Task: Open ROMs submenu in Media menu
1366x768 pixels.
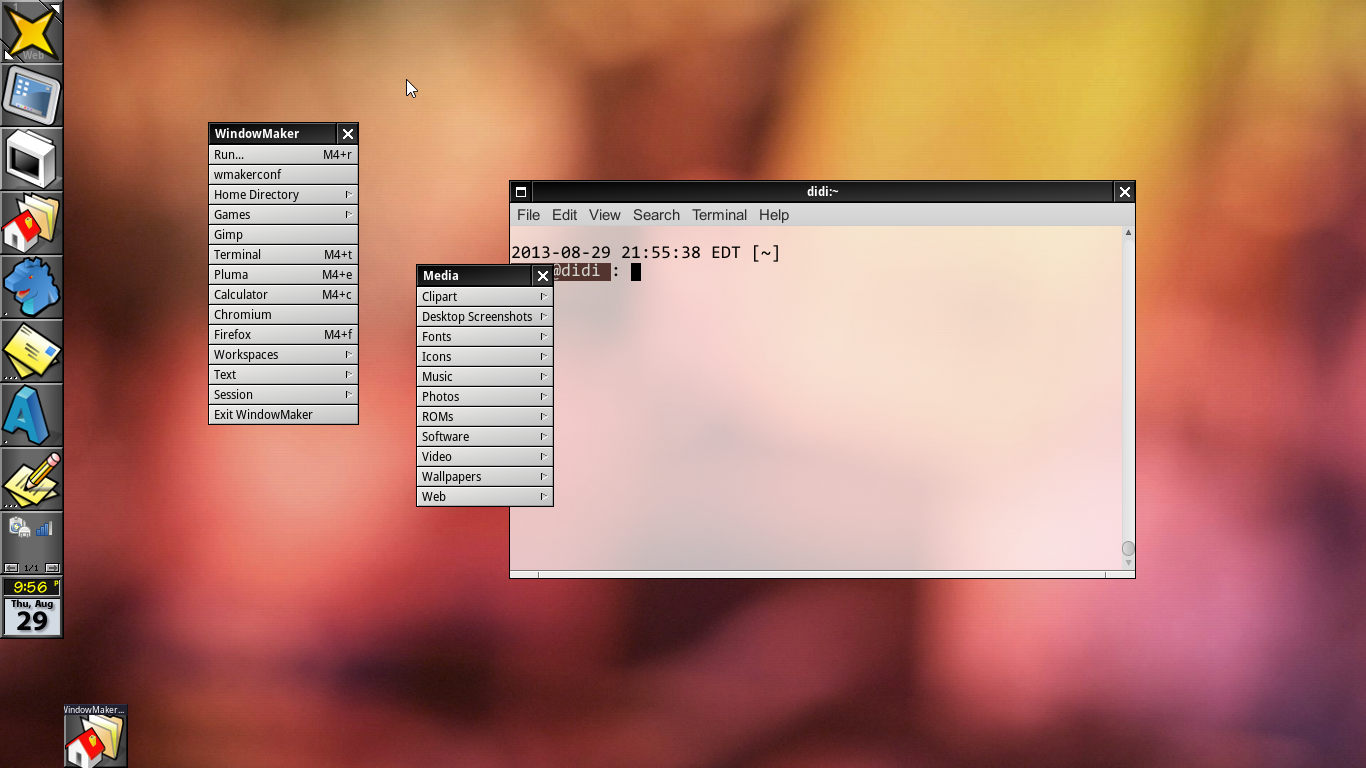Action: coord(485,417)
